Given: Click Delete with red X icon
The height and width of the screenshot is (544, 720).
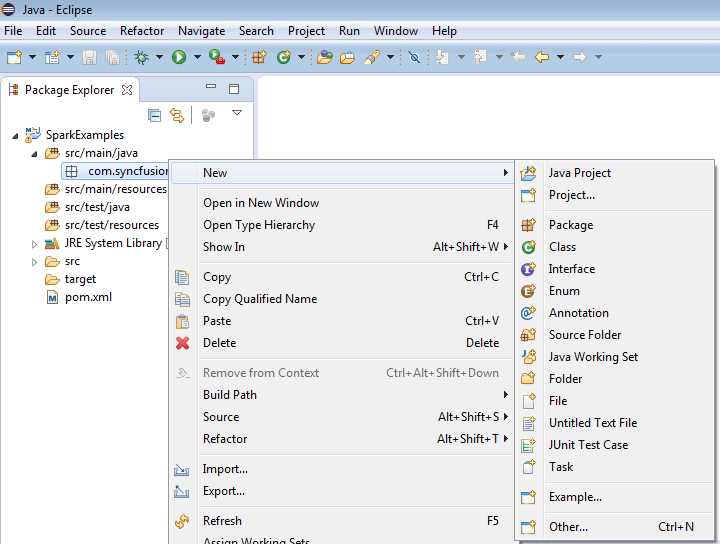Looking at the screenshot, I should [x=342, y=343].
